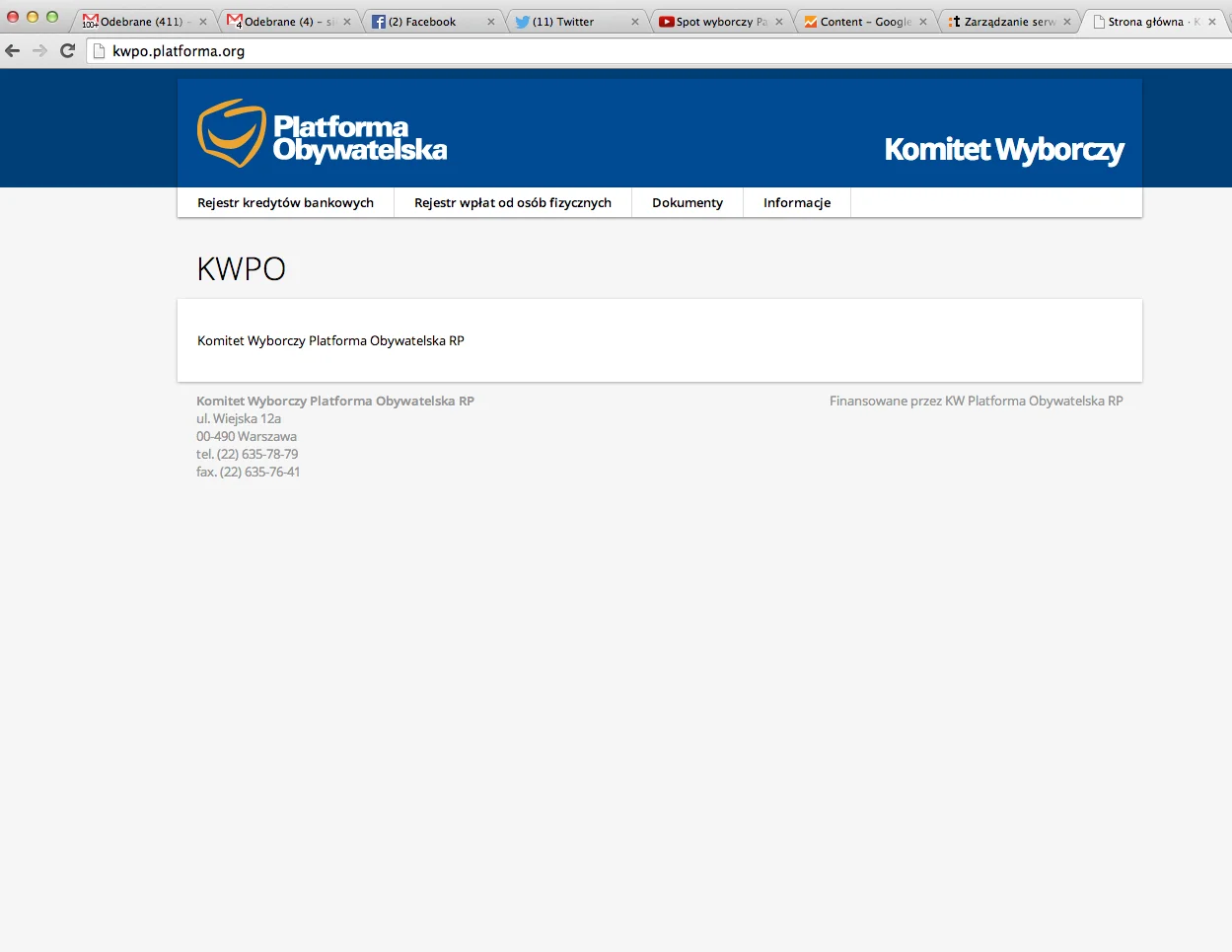Close the Odebrane (411) tab
This screenshot has height=952, width=1232.
click(203, 21)
